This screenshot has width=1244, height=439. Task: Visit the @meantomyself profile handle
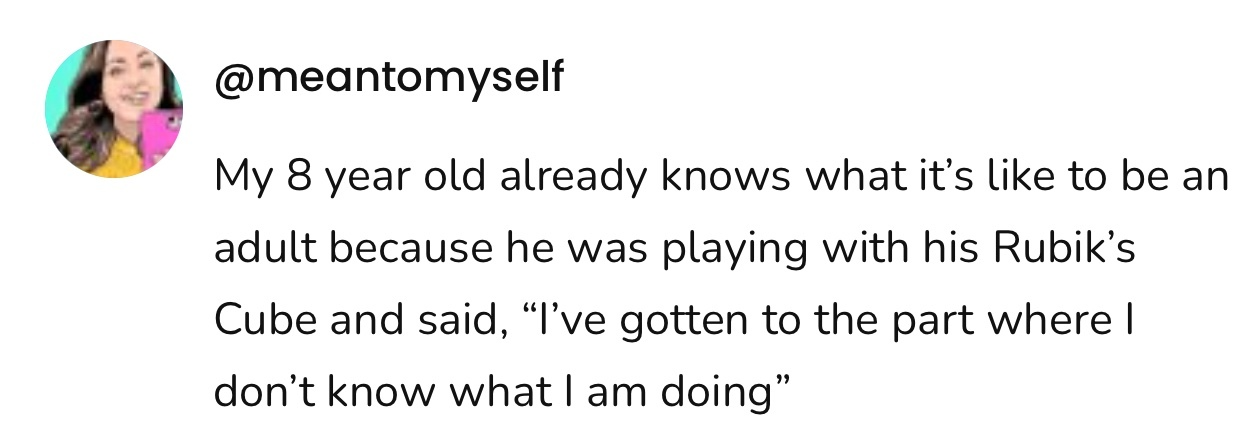[389, 77]
